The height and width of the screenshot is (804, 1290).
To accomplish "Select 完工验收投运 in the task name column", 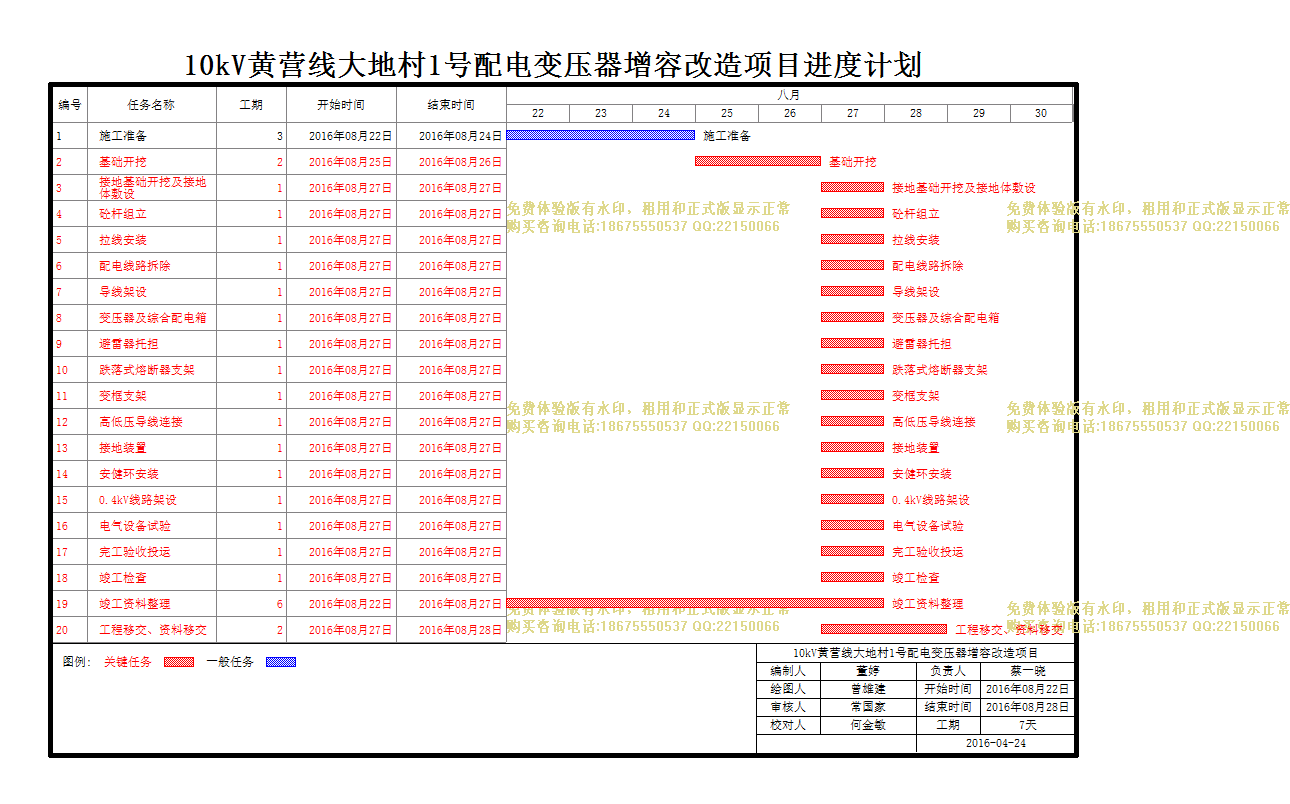I will [135, 552].
